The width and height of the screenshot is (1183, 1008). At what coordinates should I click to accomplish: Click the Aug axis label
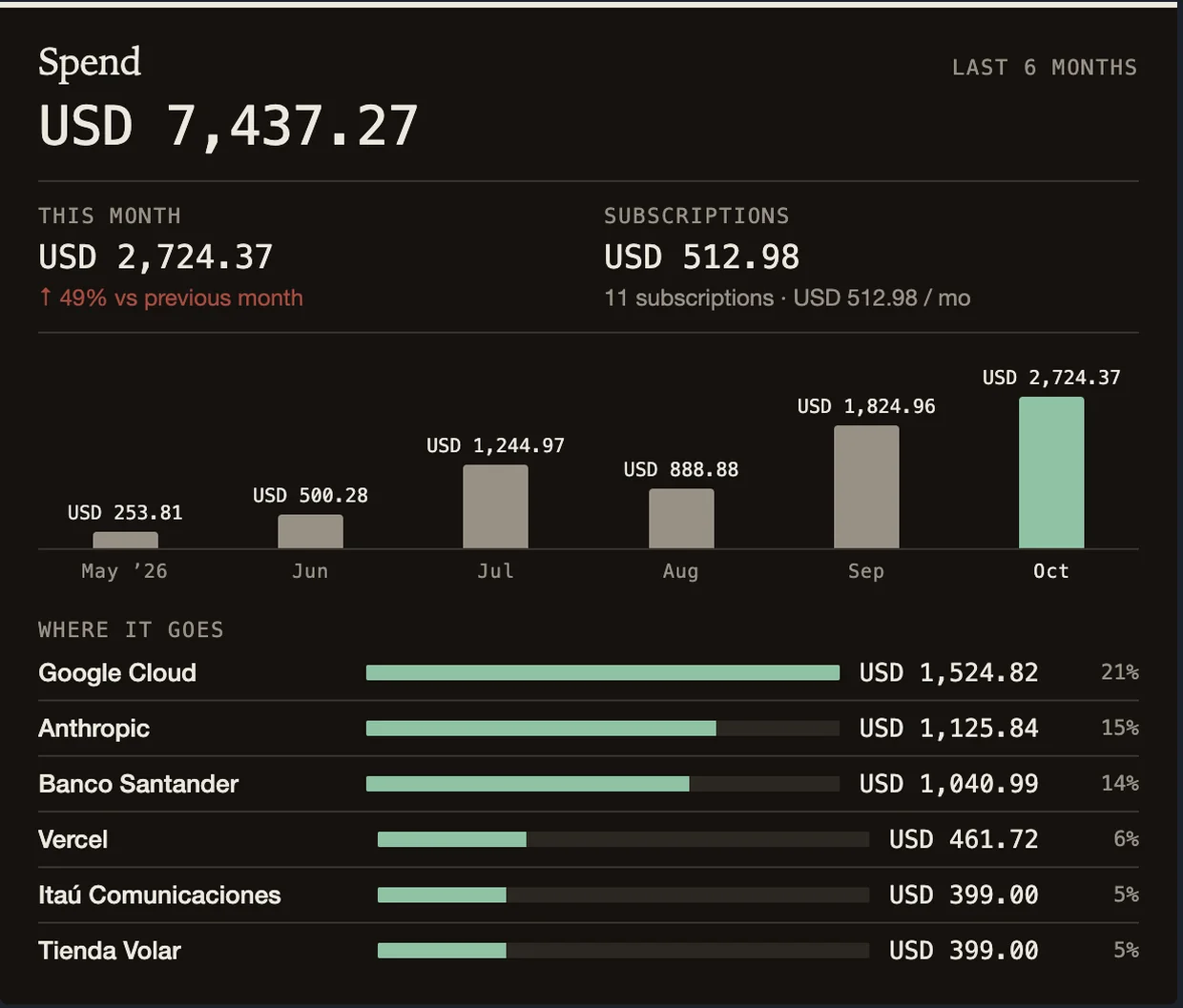coord(681,571)
